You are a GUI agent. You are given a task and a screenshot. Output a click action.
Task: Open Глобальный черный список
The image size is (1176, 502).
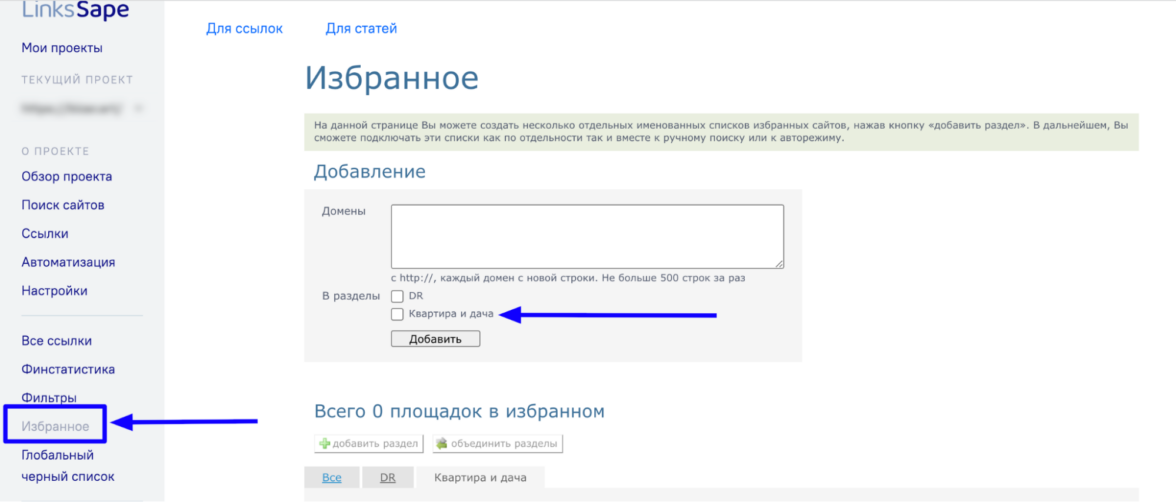(x=68, y=466)
